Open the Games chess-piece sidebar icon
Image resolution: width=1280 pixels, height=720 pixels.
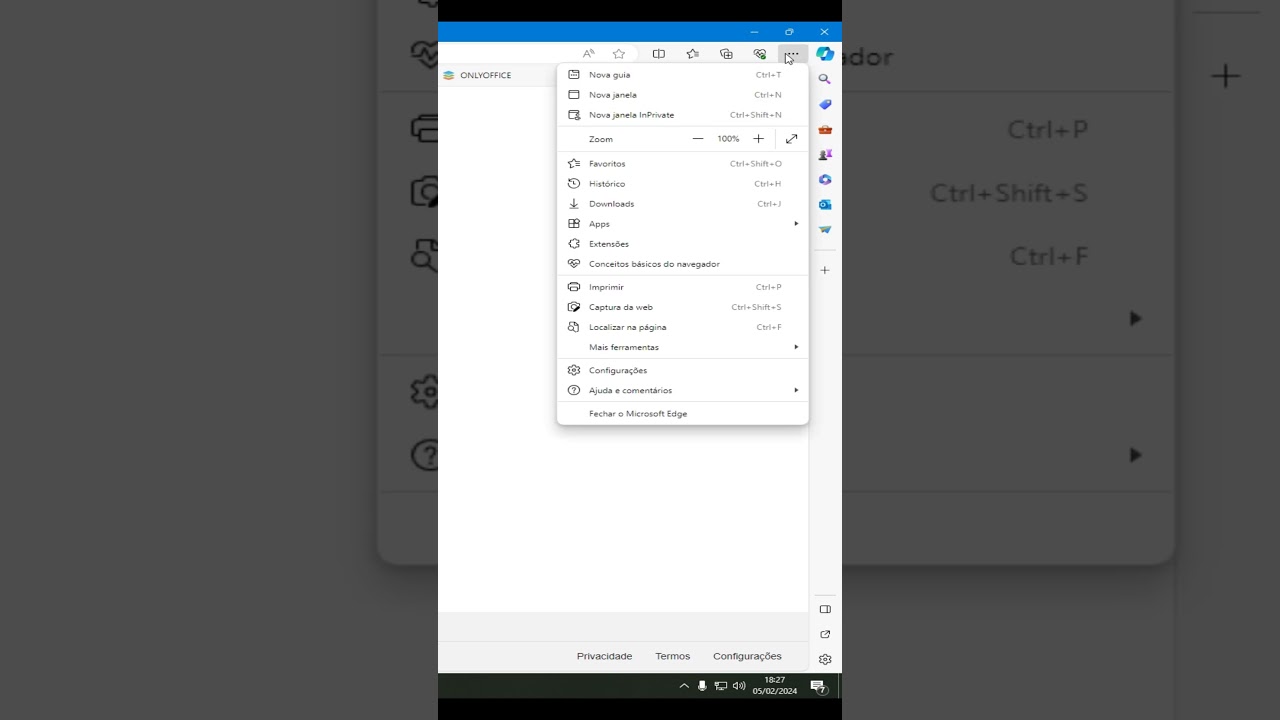pyautogui.click(x=825, y=154)
